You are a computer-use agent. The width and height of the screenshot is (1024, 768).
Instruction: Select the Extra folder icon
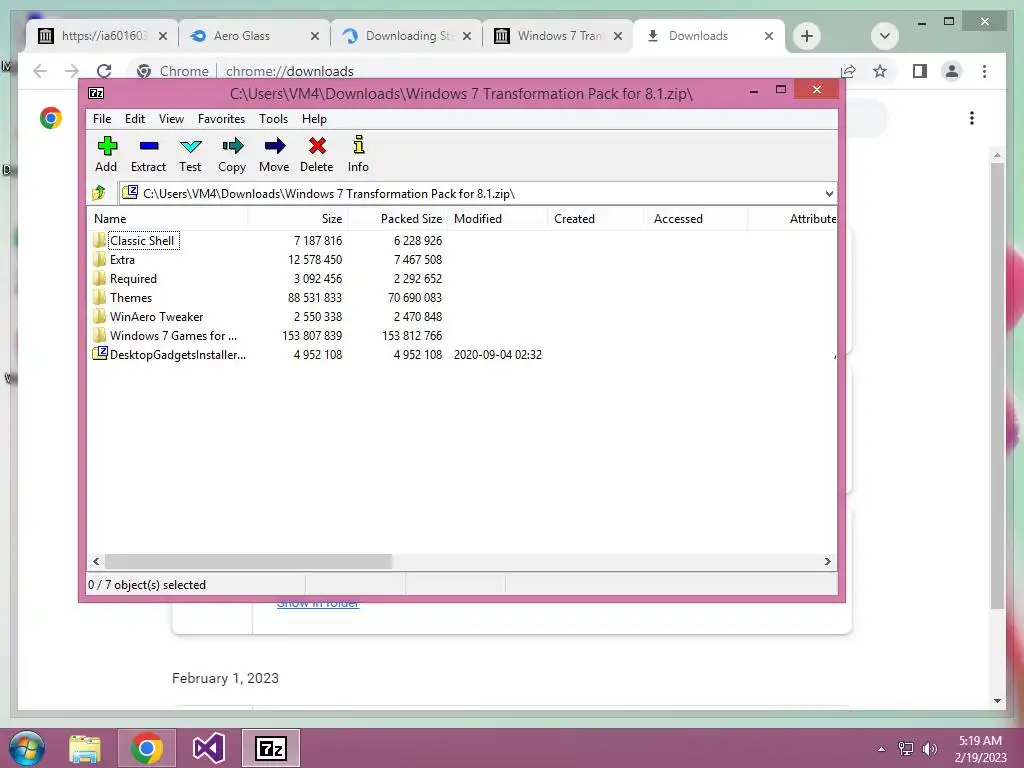[x=99, y=259]
